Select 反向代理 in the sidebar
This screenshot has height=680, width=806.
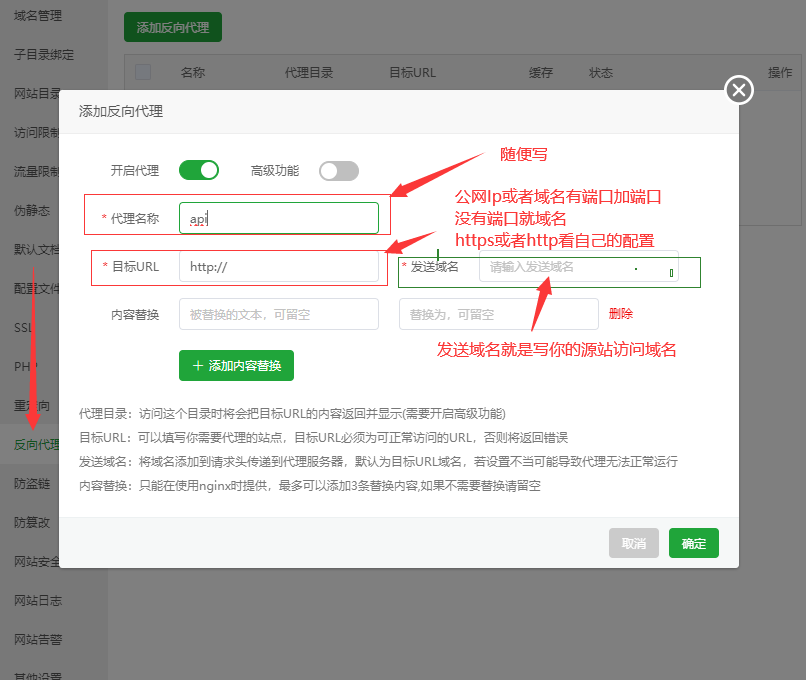pyautogui.click(x=37, y=444)
